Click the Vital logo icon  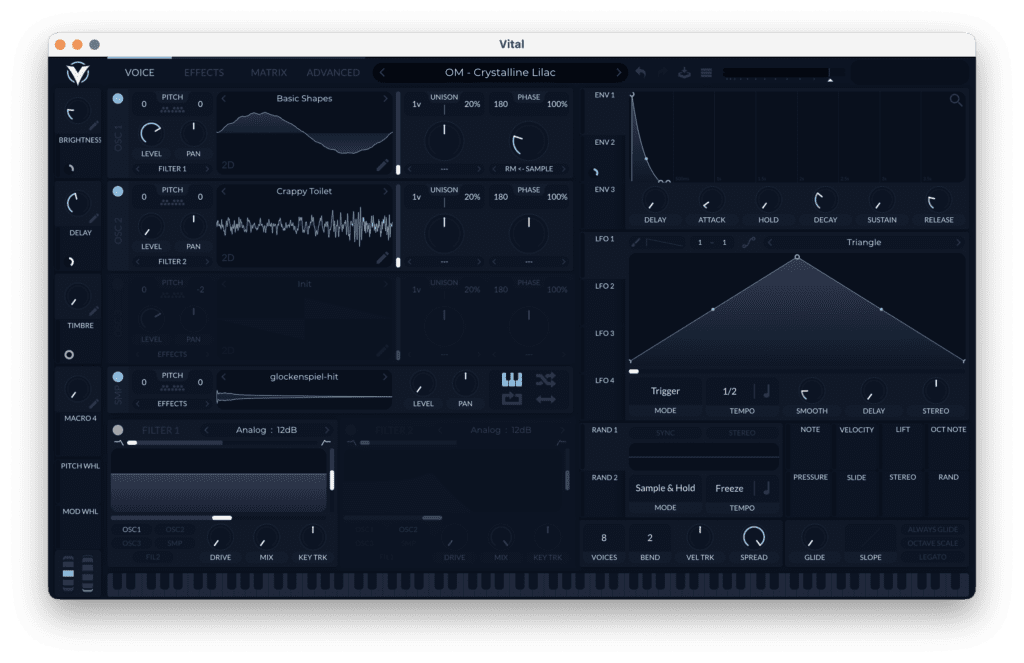(77, 73)
